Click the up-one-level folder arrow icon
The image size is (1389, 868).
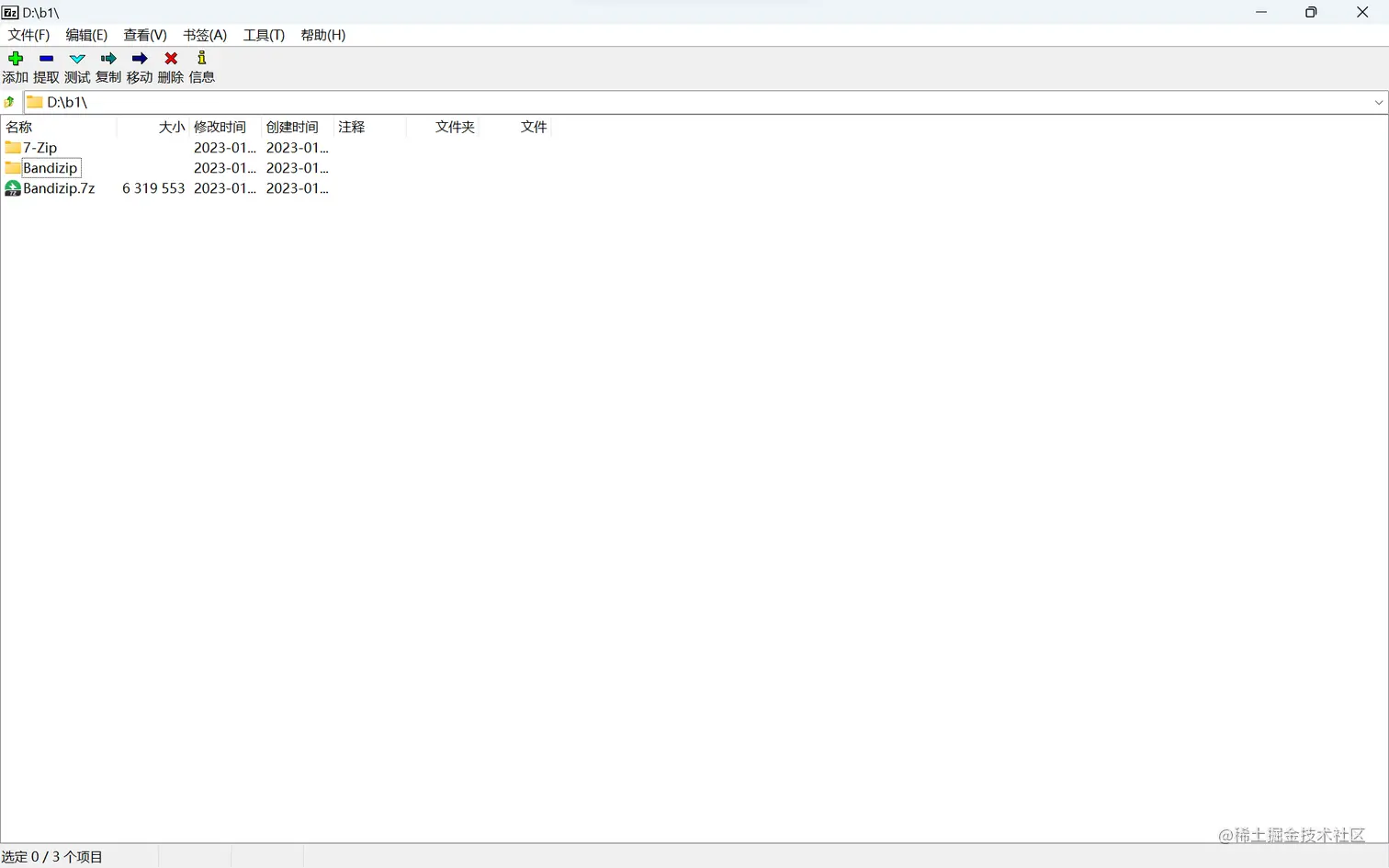(x=9, y=102)
